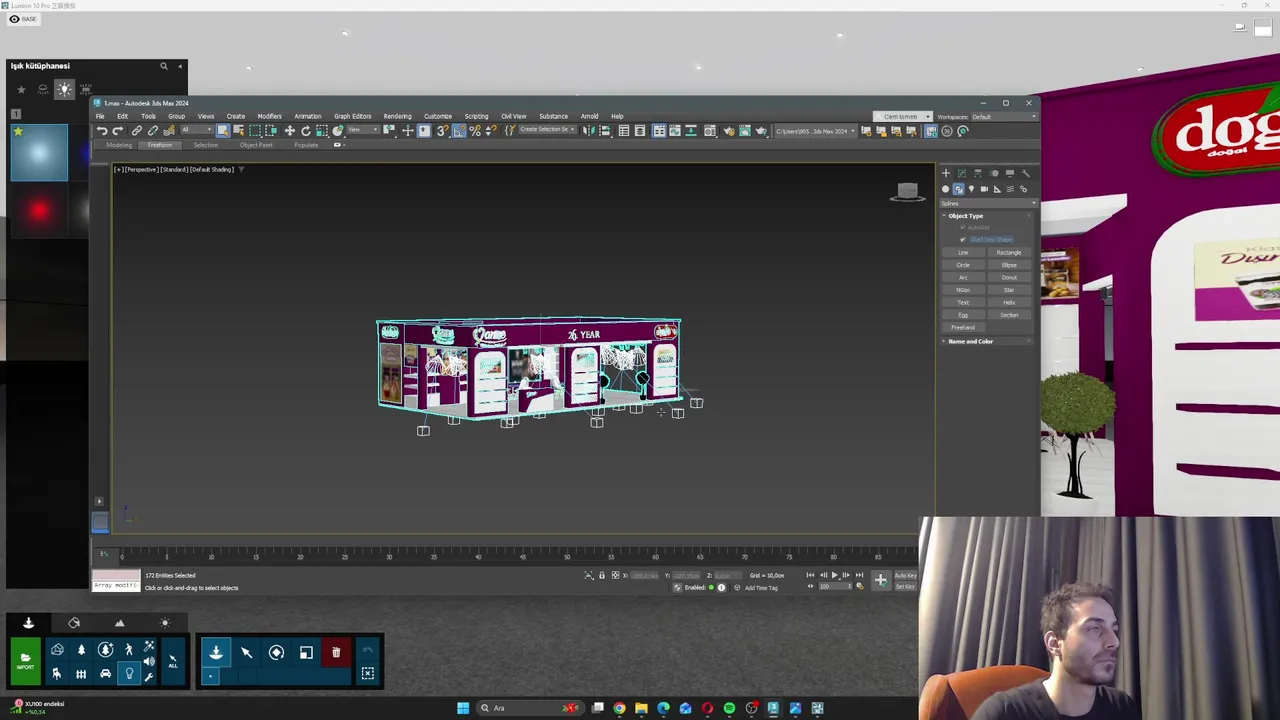Choose the Lumion lights bulb category icon
Screen dimensions: 1280x720
(129, 674)
